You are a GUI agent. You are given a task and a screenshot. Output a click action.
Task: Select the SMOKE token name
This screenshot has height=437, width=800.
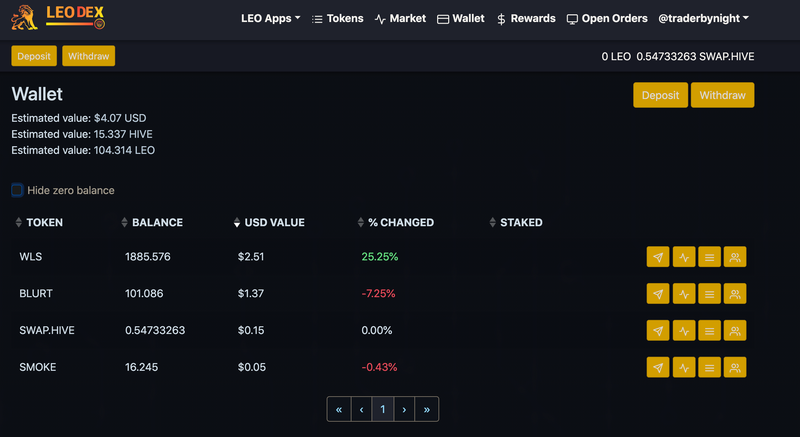pos(38,367)
